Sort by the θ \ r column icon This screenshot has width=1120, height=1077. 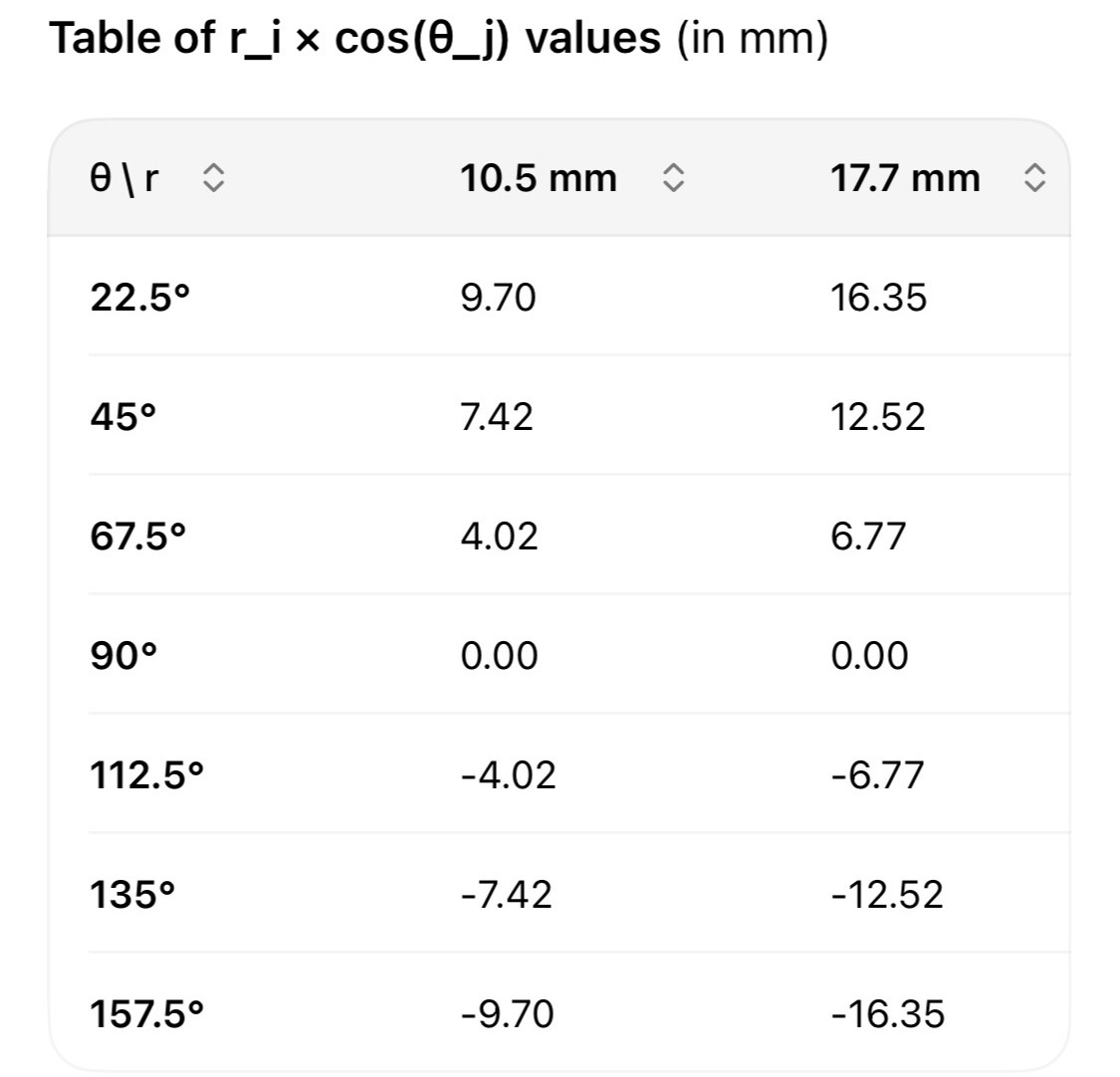[214, 178]
